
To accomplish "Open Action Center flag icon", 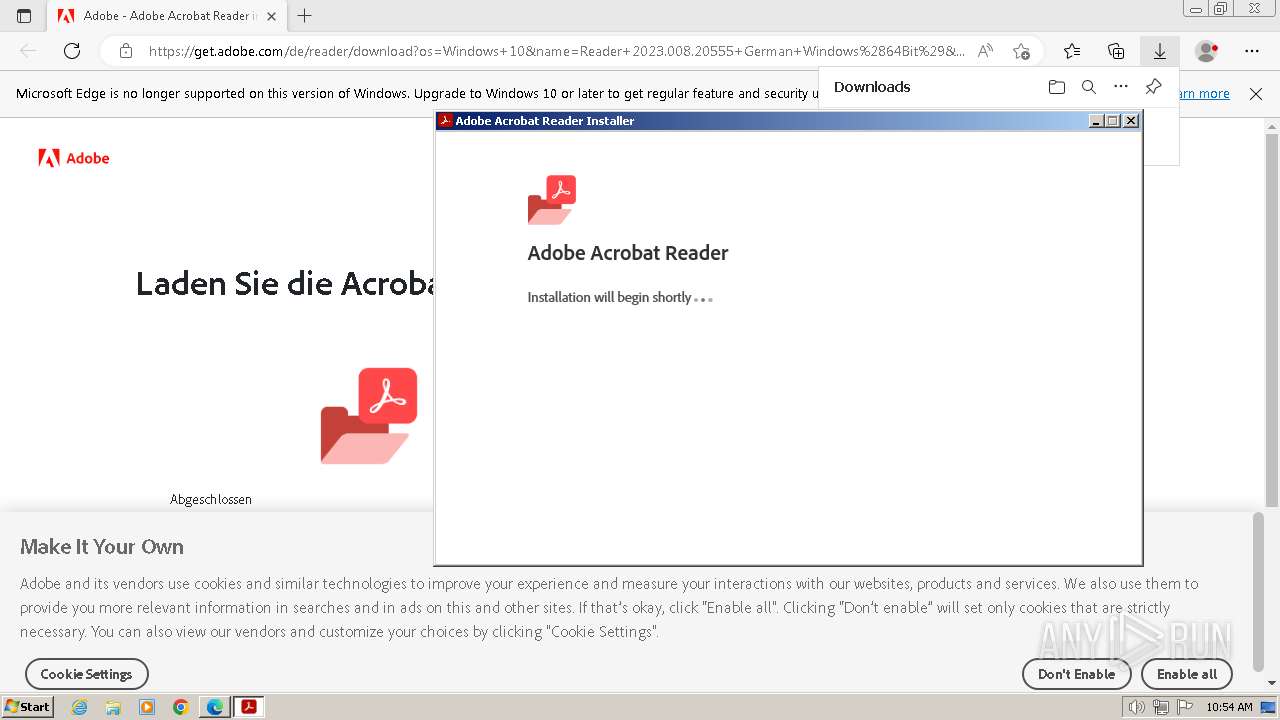I will click(x=1184, y=707).
